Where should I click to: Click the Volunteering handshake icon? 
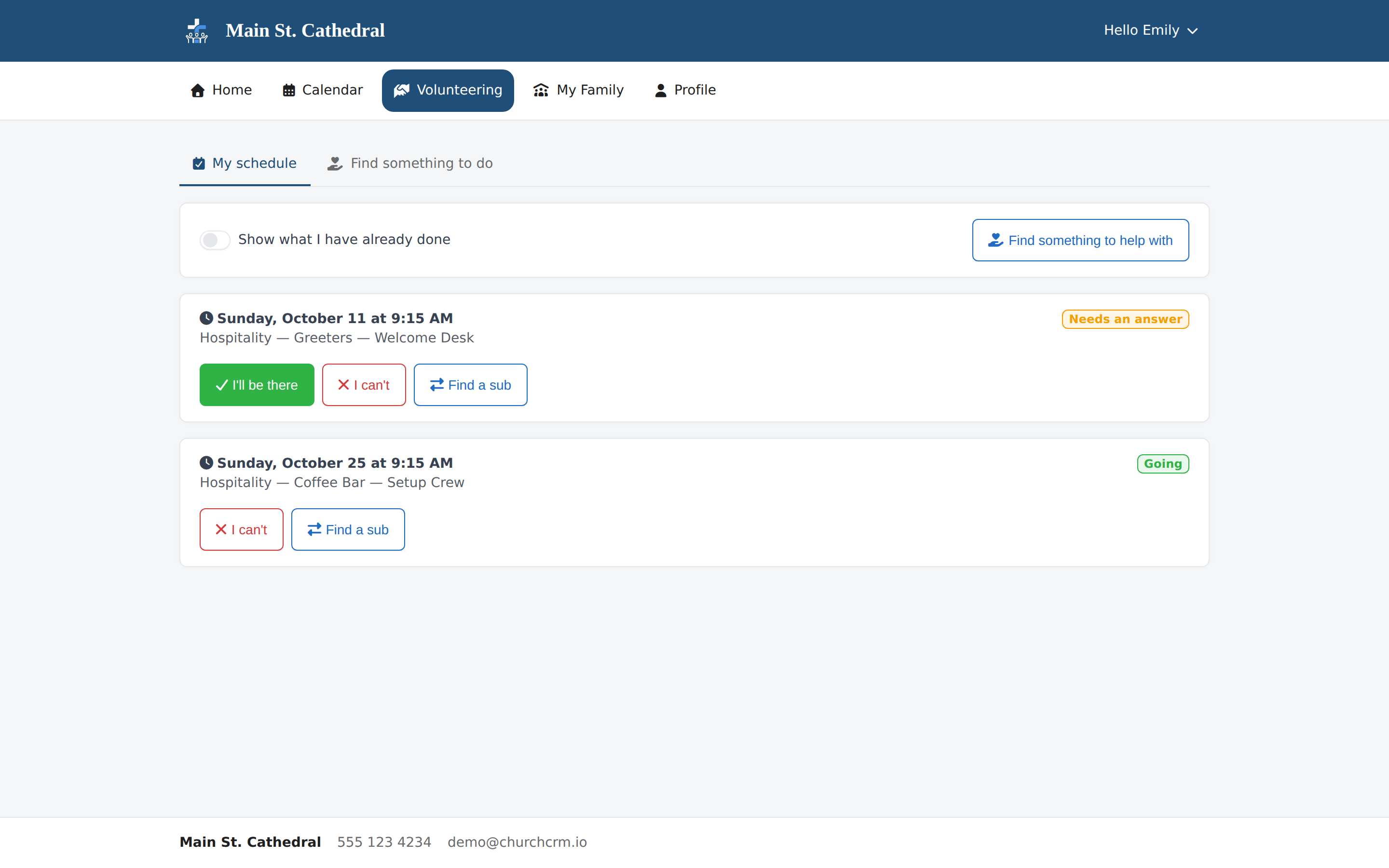[402, 91]
